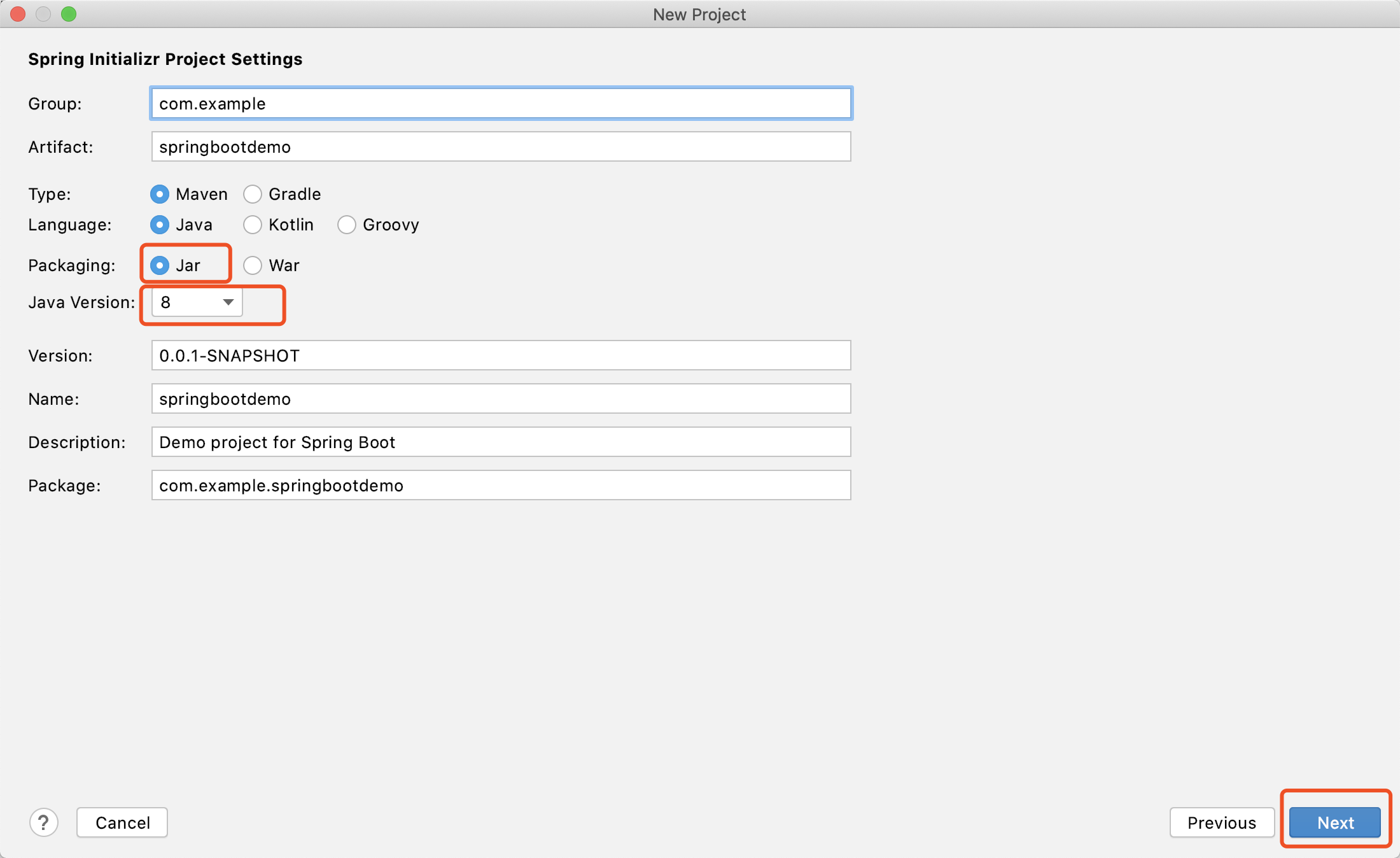The image size is (1400, 858).
Task: Choose Kotlin as the language
Action: coord(253,225)
